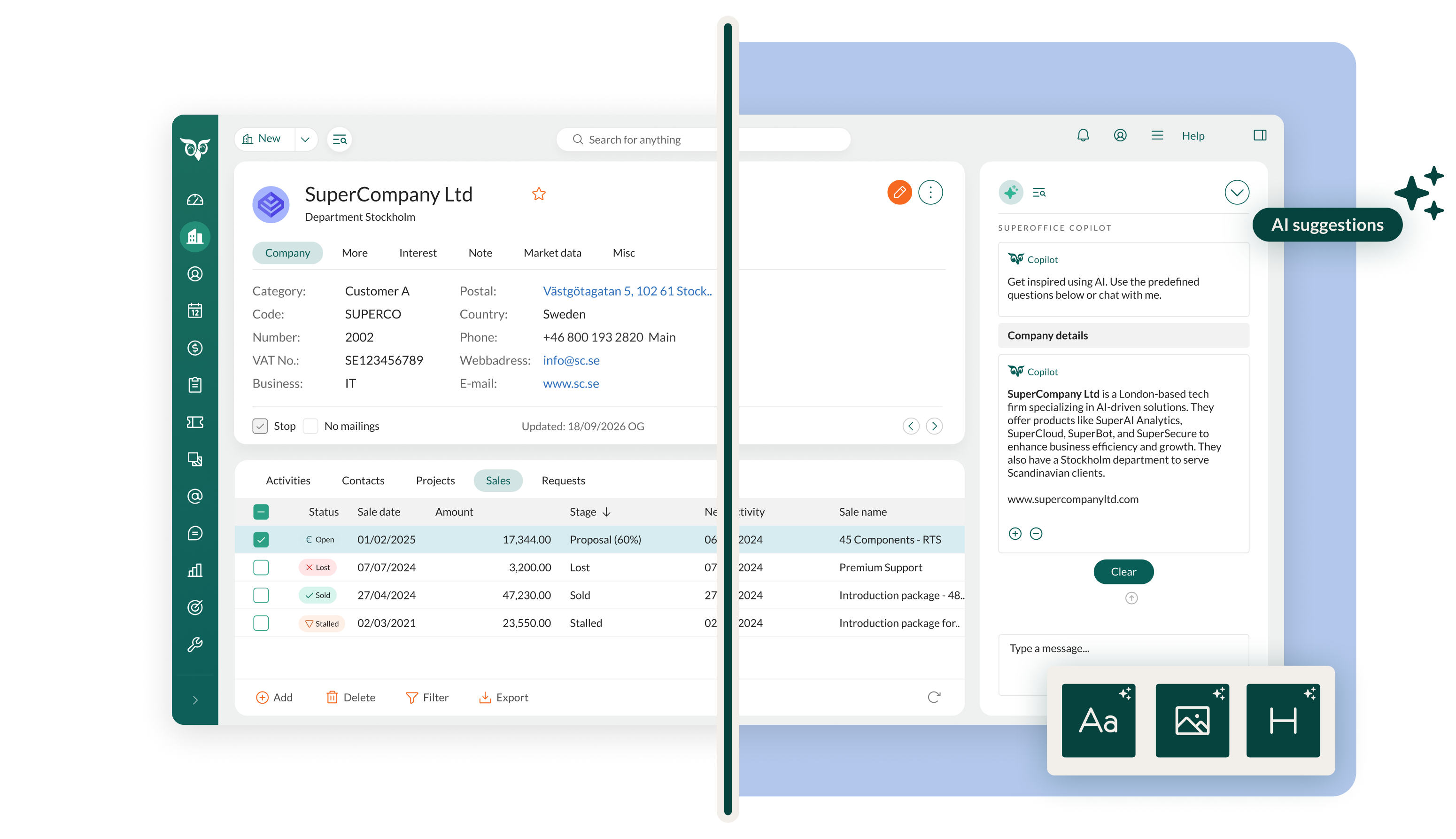Viewport: 1456px width, 839px height.
Task: Expand Copilot answer with plus icon
Action: 1015,534
